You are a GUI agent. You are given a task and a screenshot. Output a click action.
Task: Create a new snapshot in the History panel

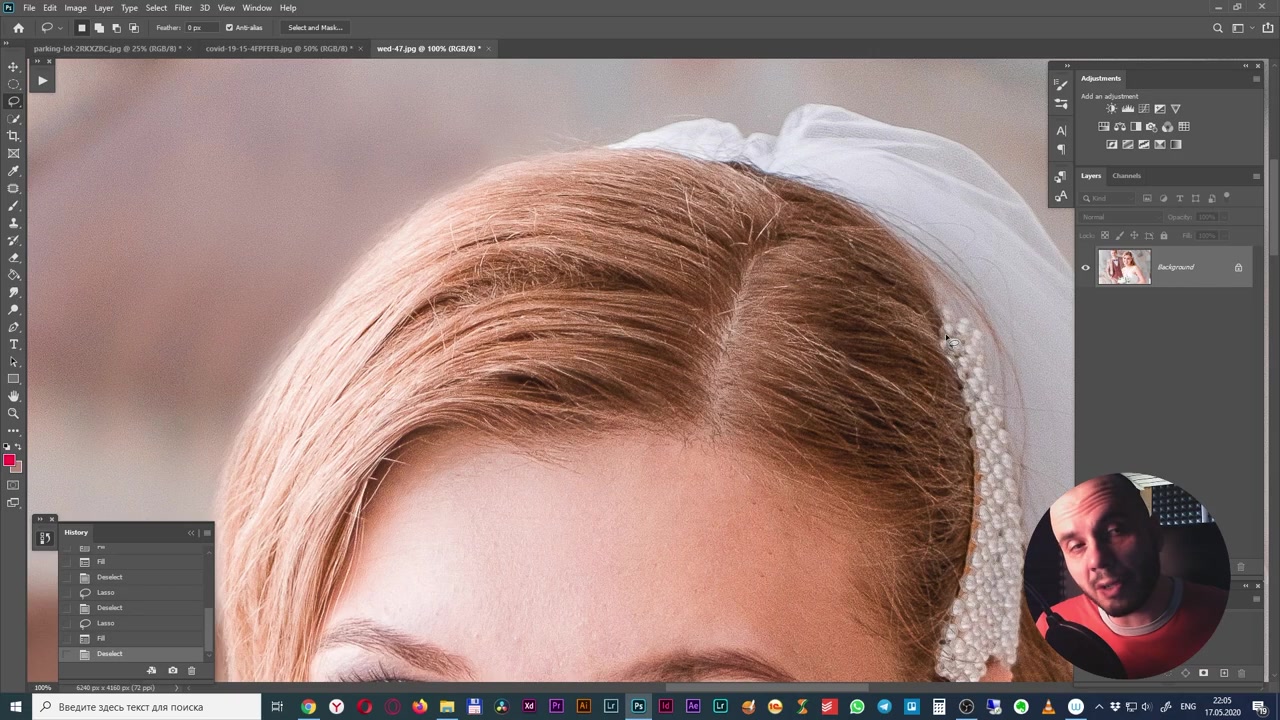click(x=172, y=670)
